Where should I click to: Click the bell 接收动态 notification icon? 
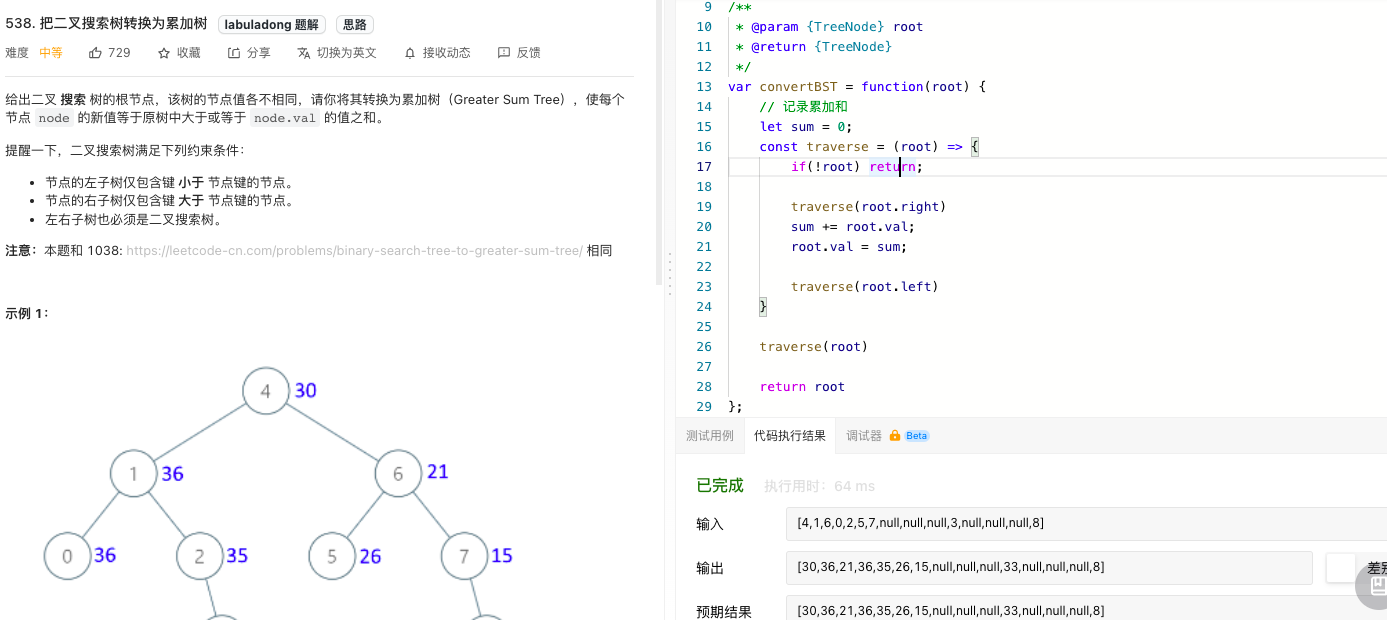[410, 53]
